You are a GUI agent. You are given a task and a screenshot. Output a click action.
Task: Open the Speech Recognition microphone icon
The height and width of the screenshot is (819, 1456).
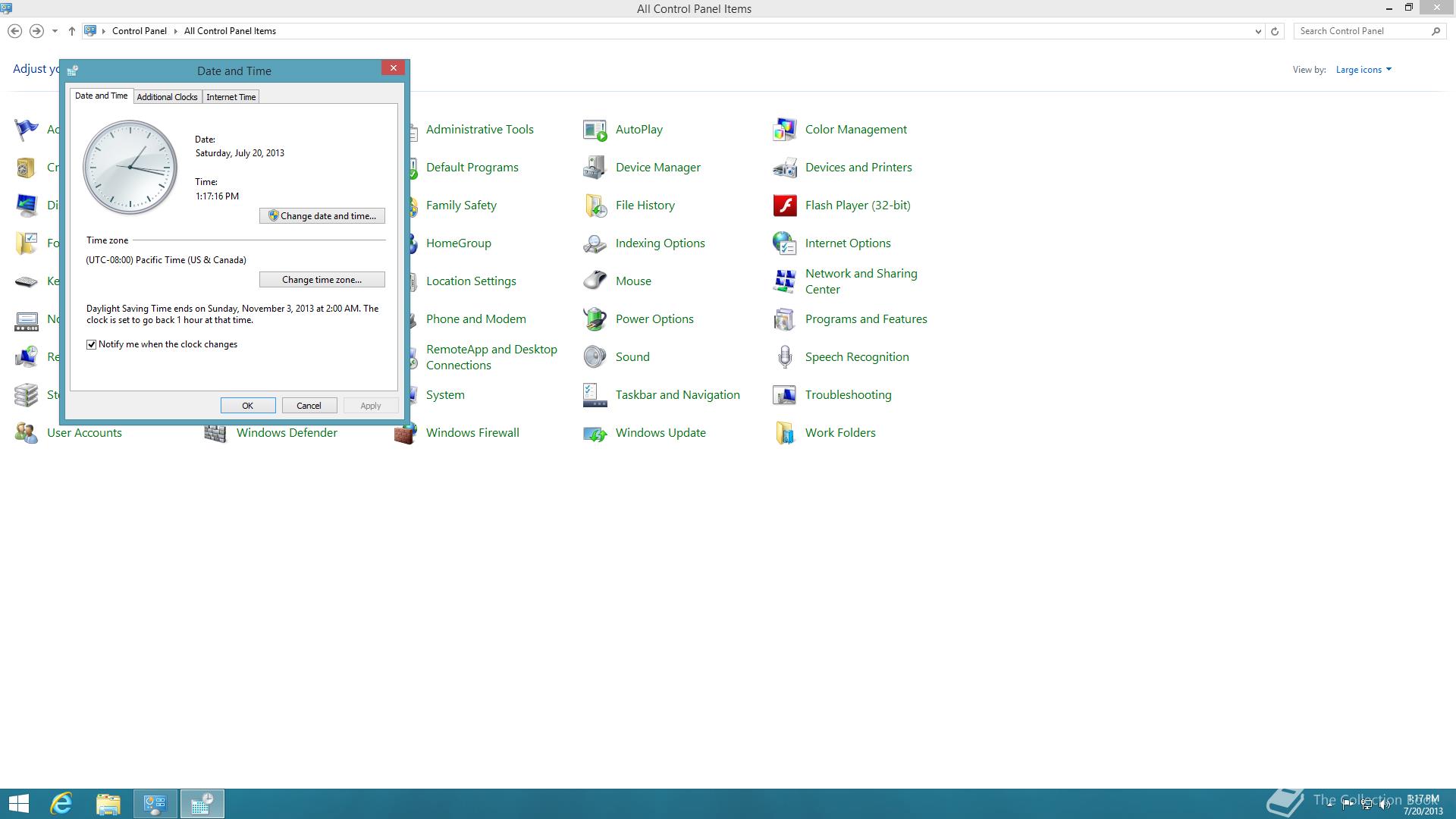click(x=784, y=357)
